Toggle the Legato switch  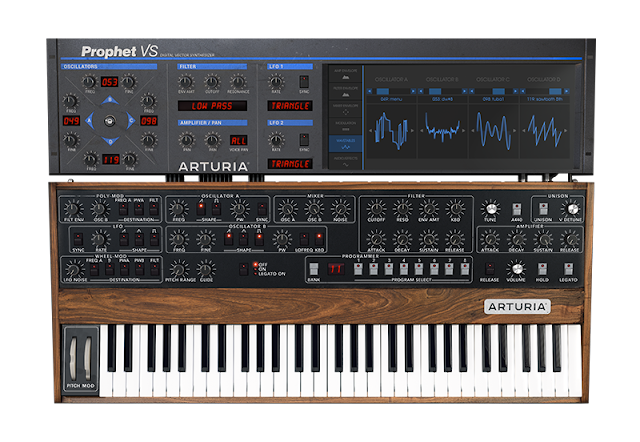pyautogui.click(x=568, y=269)
